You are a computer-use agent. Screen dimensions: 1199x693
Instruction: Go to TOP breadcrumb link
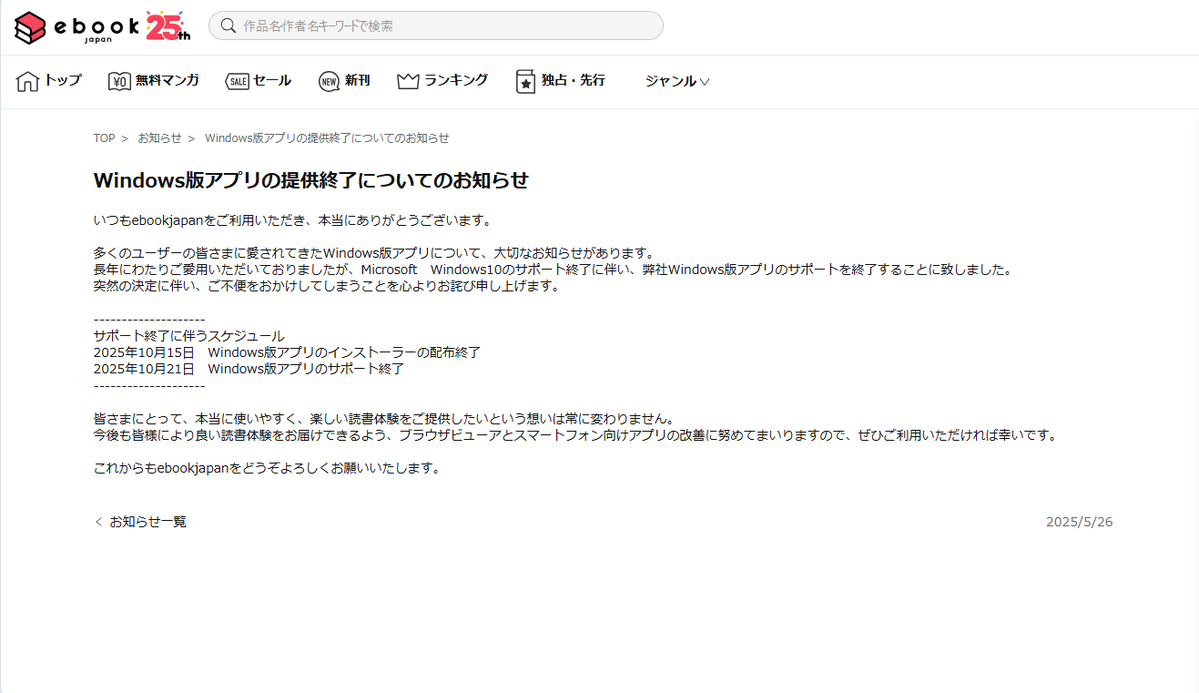point(104,138)
